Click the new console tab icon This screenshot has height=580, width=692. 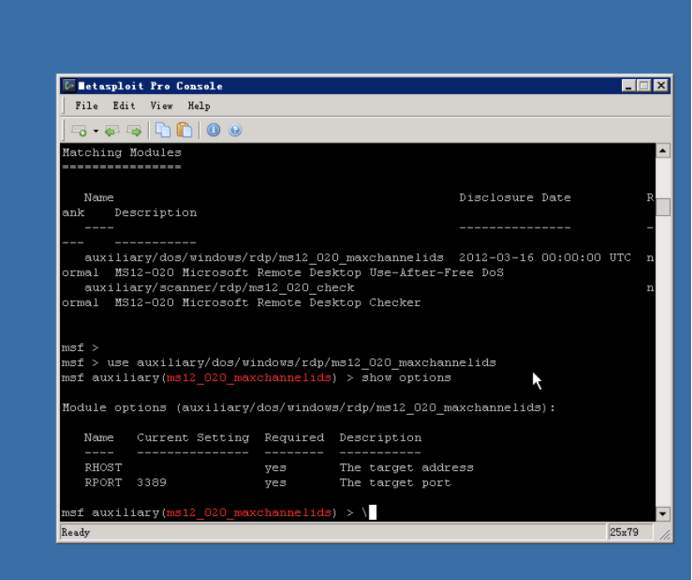[79, 131]
